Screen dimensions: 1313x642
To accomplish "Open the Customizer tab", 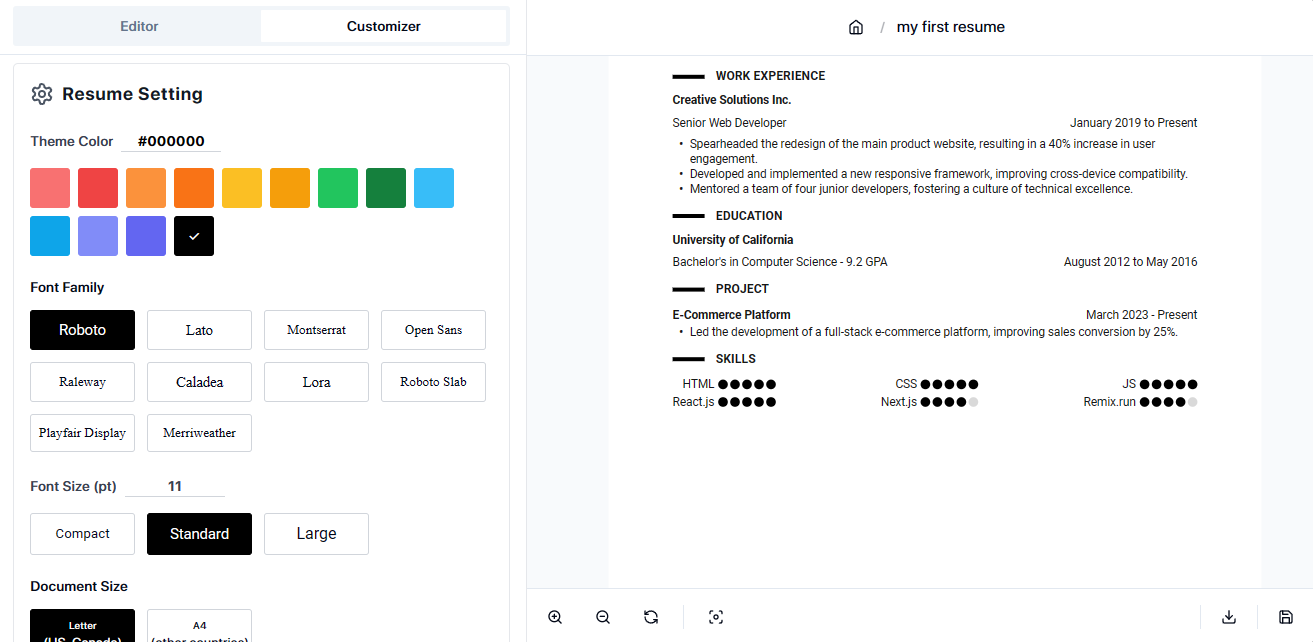I will 383,26.
